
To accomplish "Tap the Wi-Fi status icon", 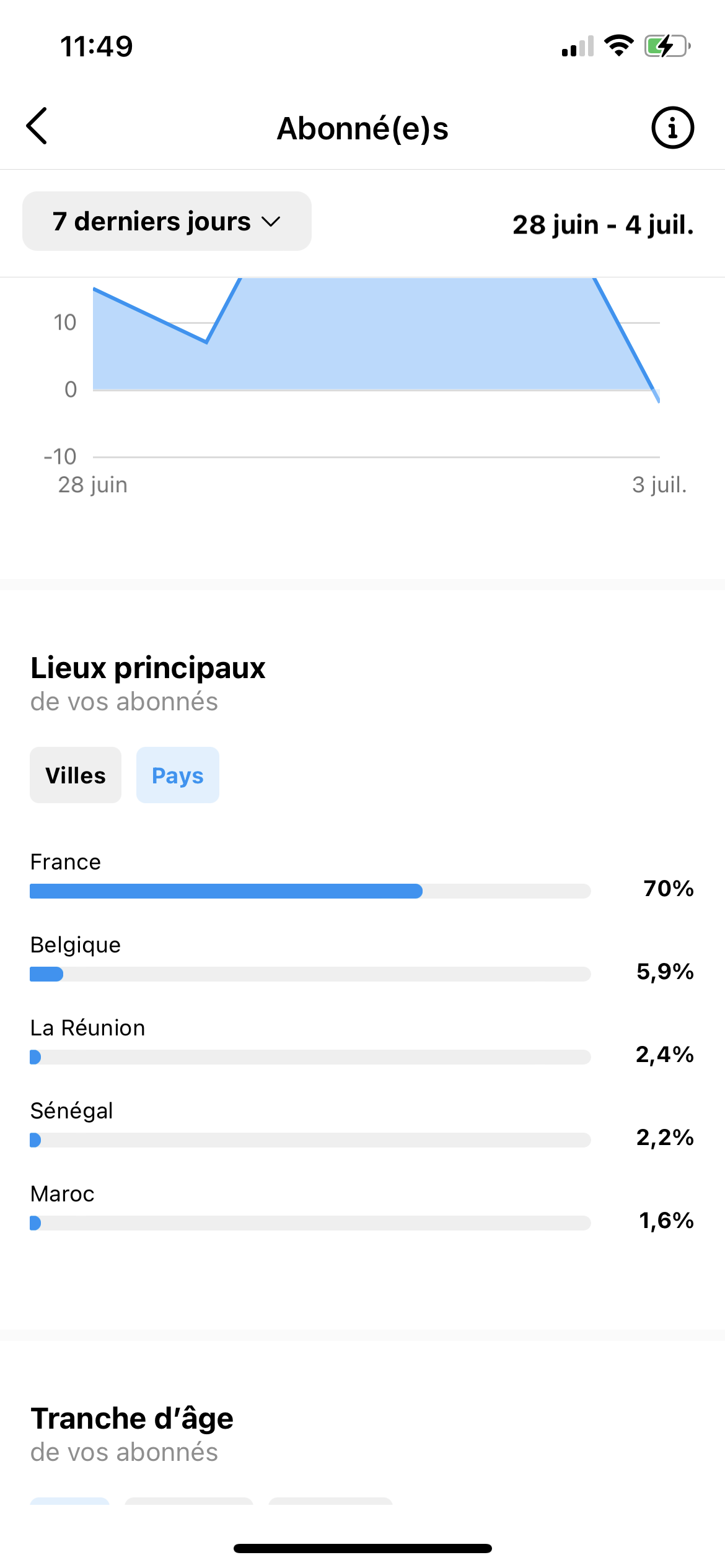I will click(x=618, y=46).
